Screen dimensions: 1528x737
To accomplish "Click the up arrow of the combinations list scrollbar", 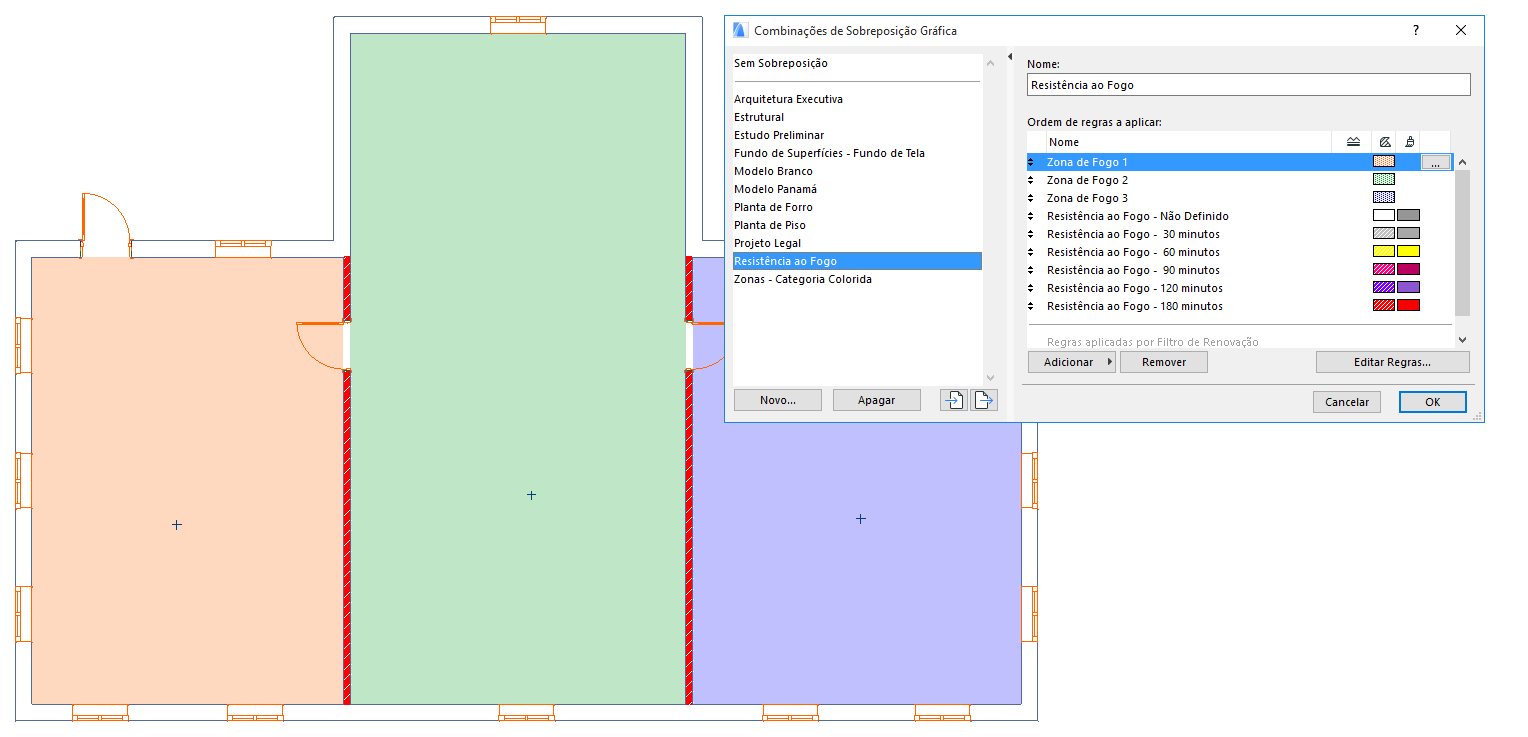I will tap(991, 63).
